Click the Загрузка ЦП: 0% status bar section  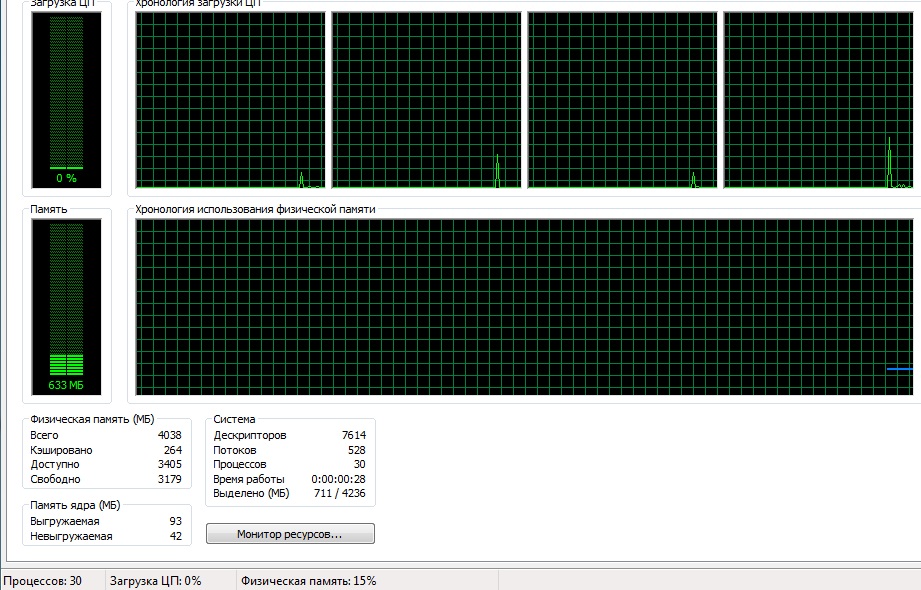pyautogui.click(x=155, y=581)
